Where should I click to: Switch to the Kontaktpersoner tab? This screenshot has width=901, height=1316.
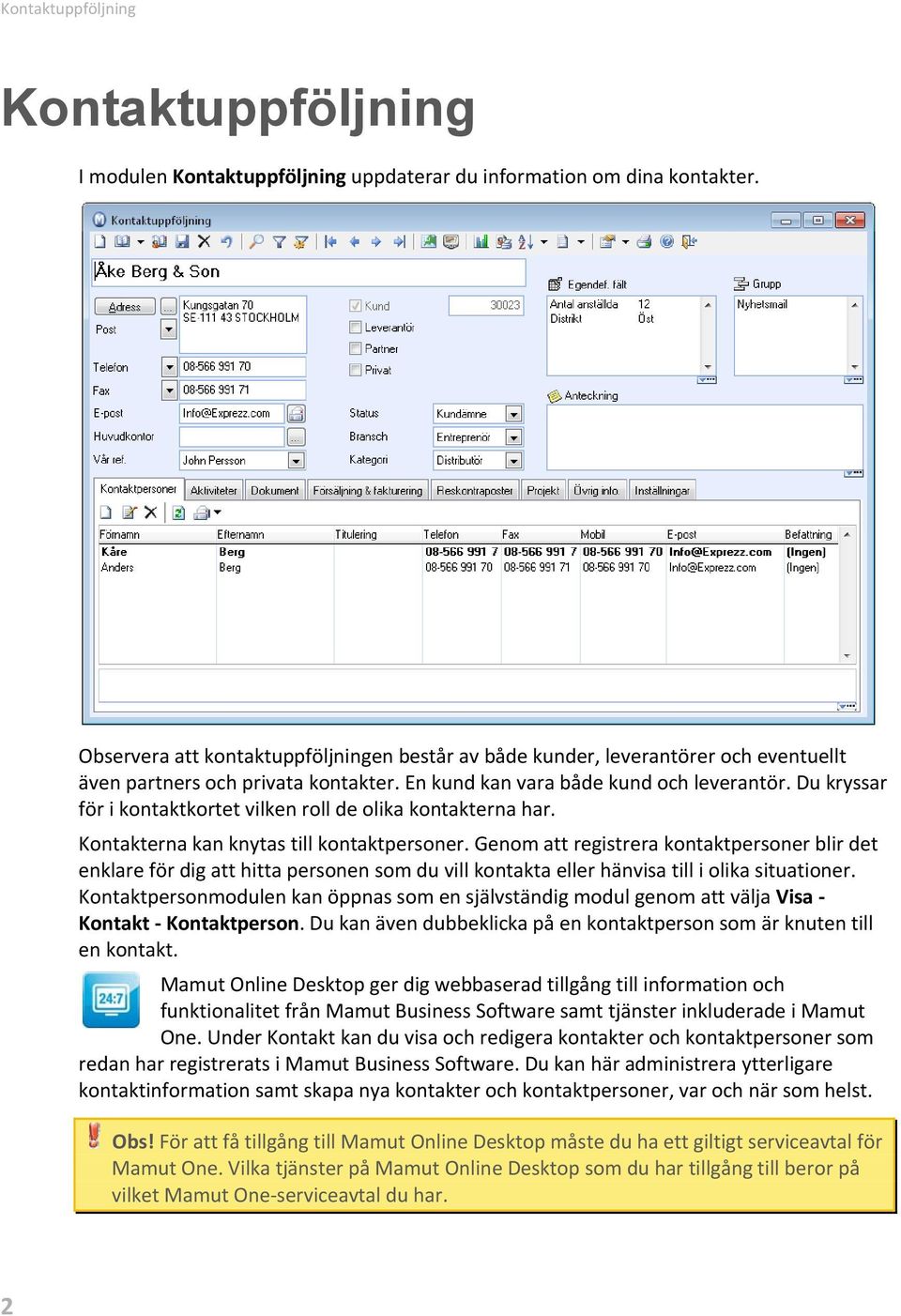[138, 489]
